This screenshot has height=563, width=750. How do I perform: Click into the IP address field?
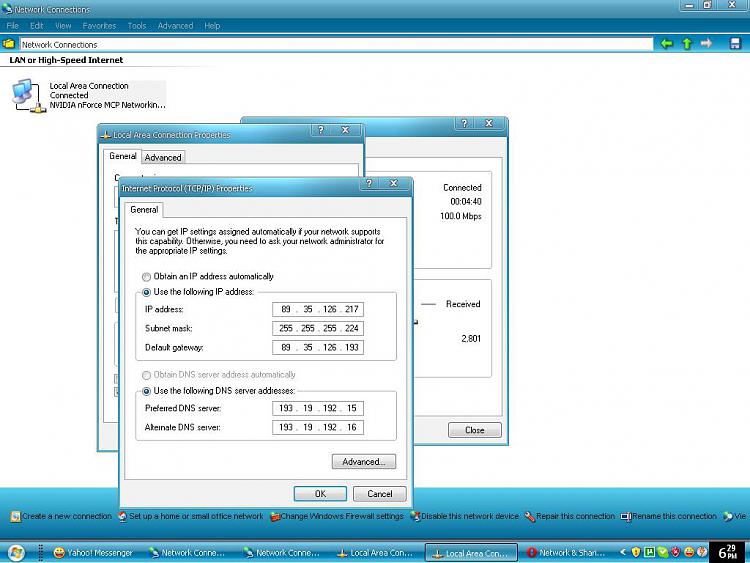coord(318,309)
